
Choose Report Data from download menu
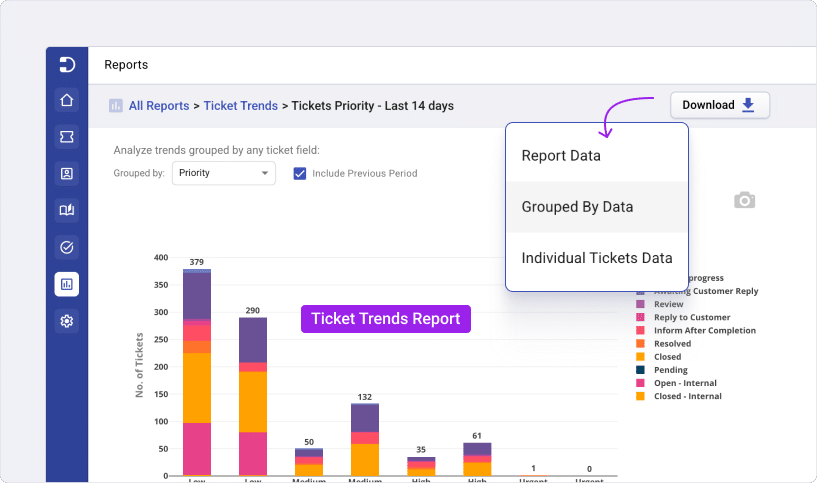pyautogui.click(x=597, y=156)
